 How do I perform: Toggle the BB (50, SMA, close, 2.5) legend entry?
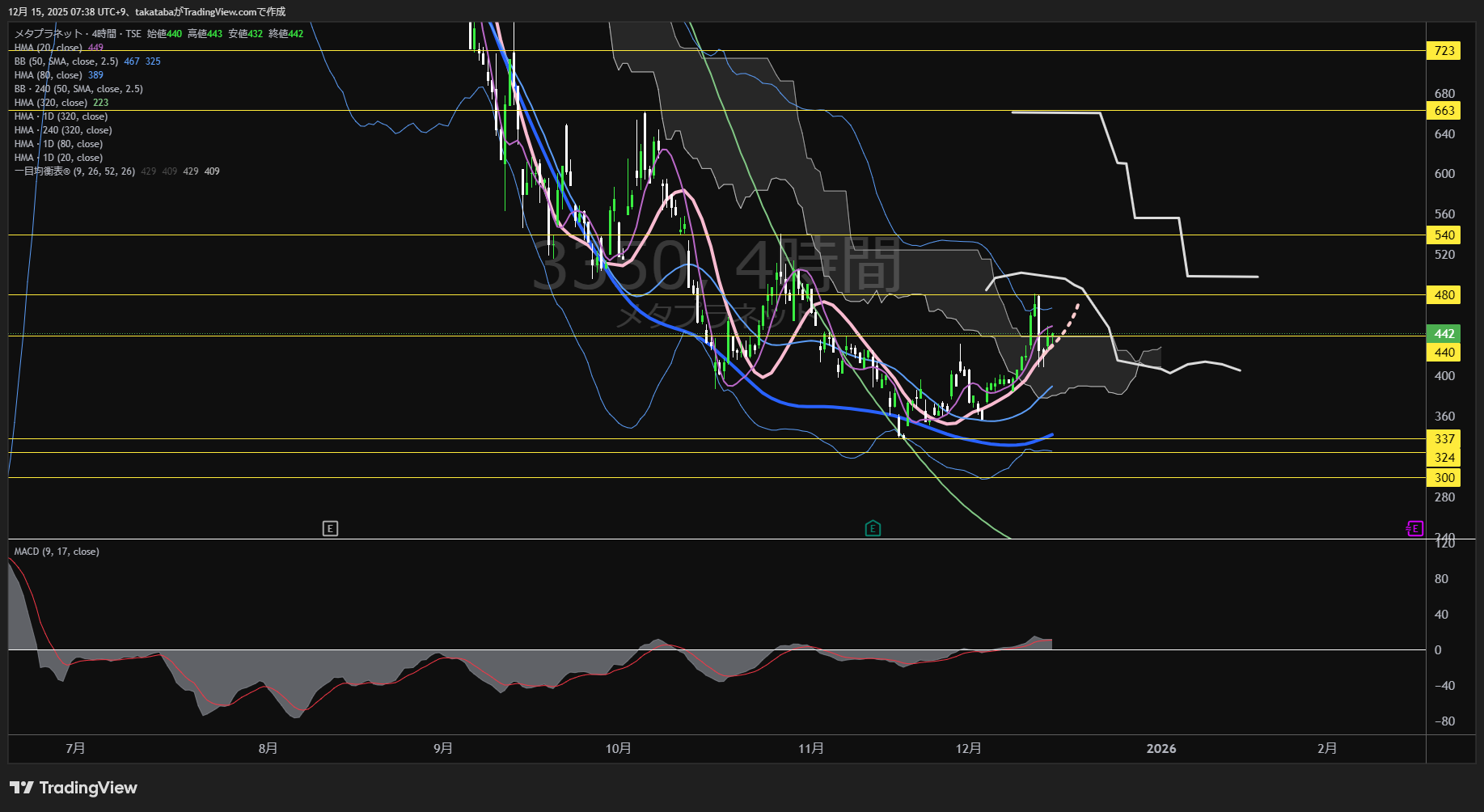(x=66, y=61)
